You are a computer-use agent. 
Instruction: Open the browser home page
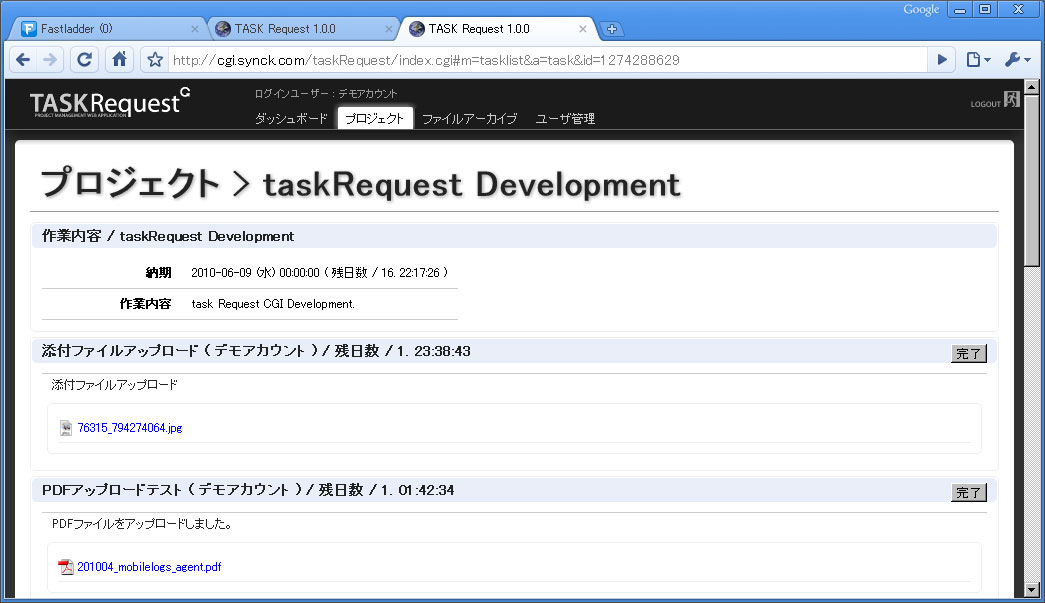pos(119,60)
